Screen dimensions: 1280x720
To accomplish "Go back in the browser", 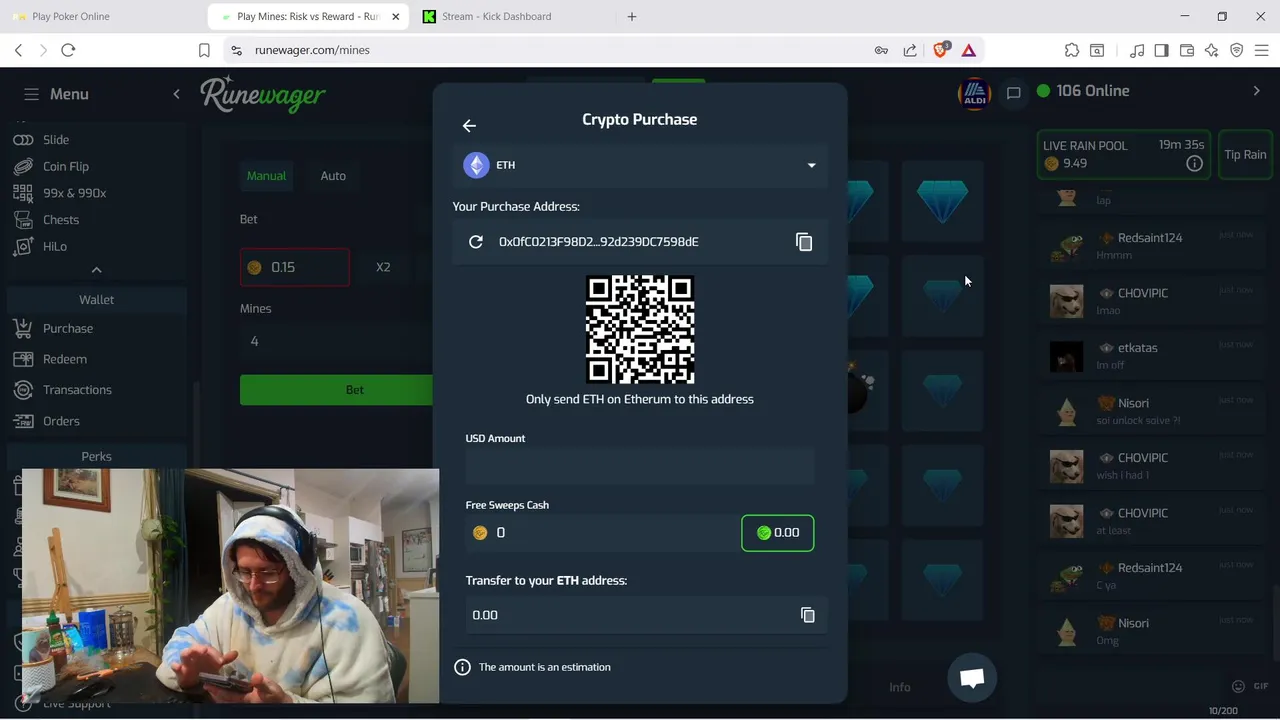I will click(x=18, y=50).
